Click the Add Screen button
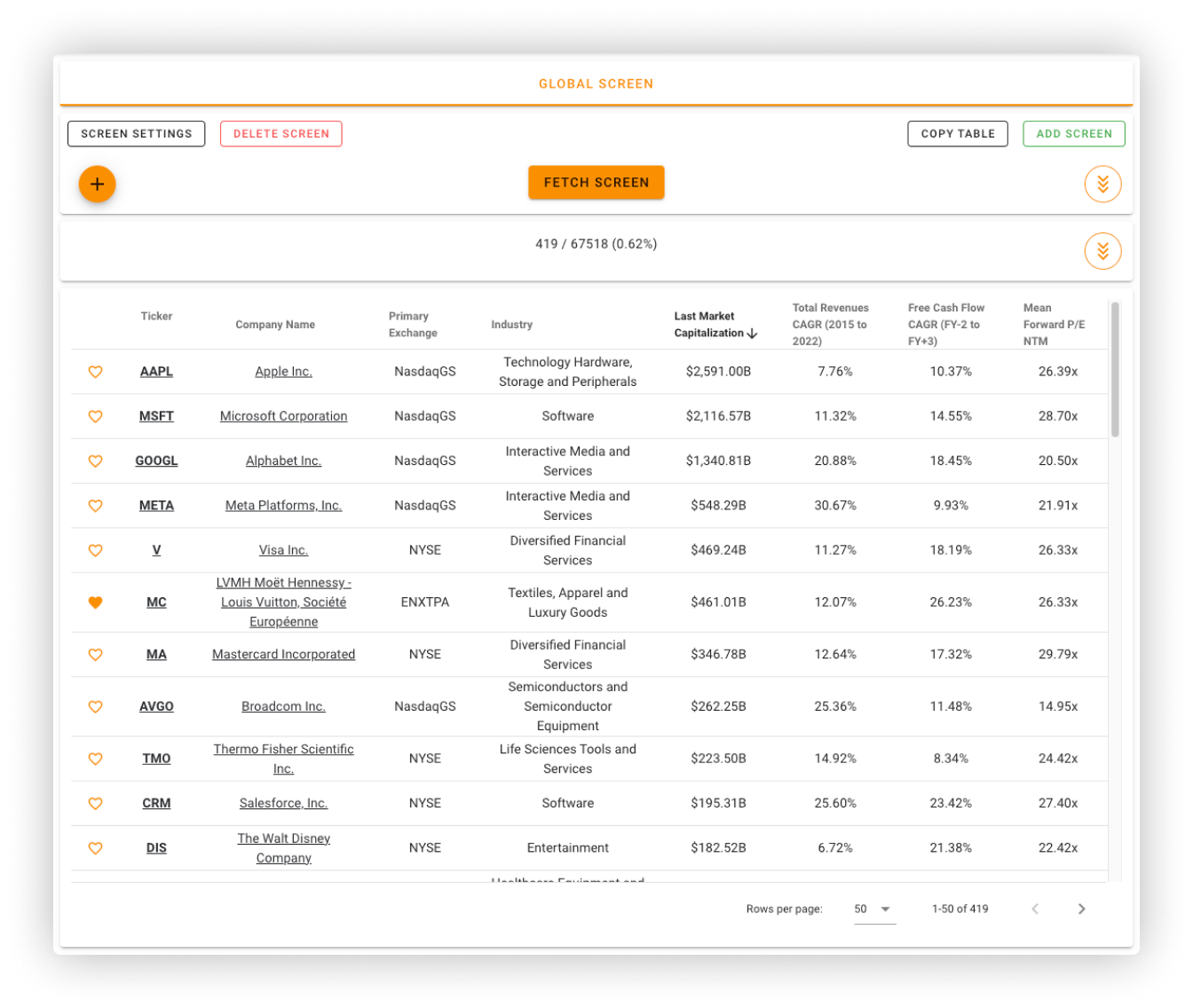The height and width of the screenshot is (1008, 1193). [1074, 134]
